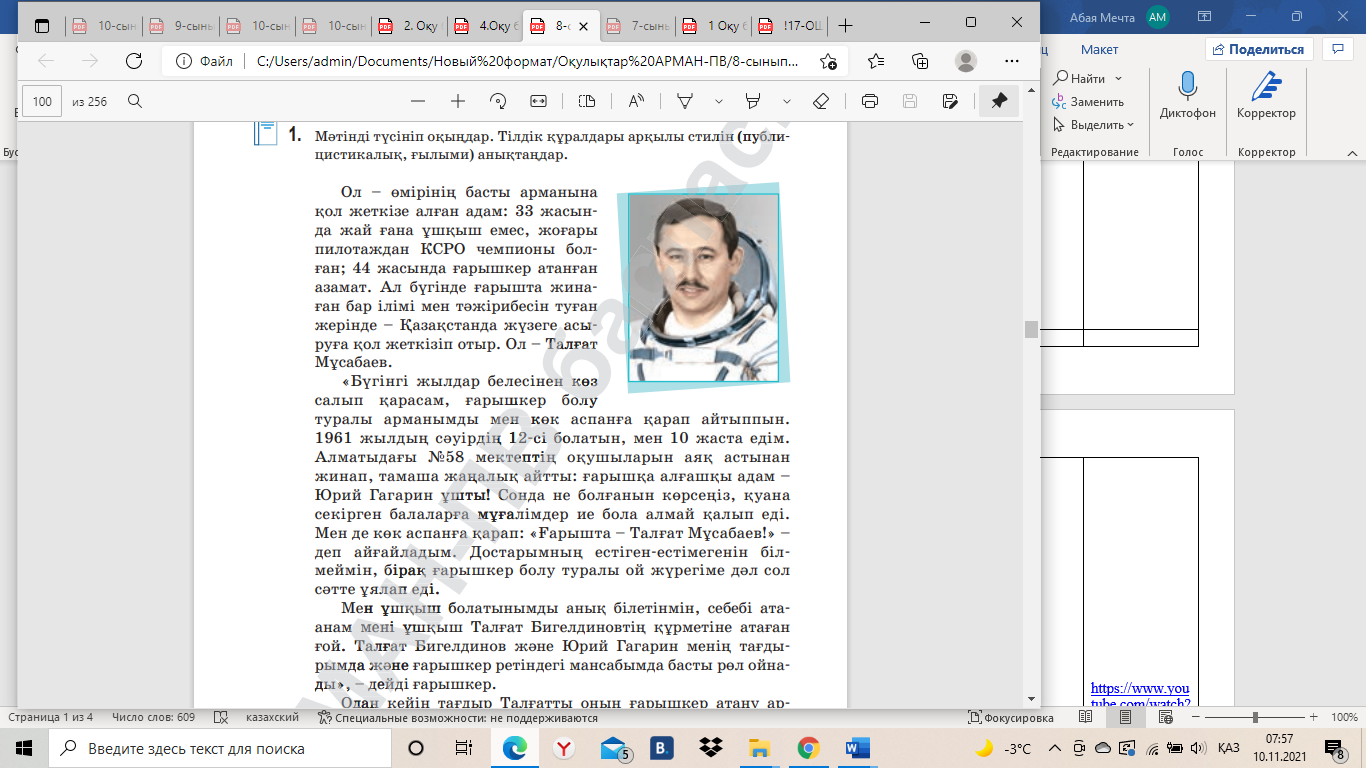This screenshot has width=1366, height=768.
Task: Click Заменить in the Word ribbon
Action: [1096, 102]
